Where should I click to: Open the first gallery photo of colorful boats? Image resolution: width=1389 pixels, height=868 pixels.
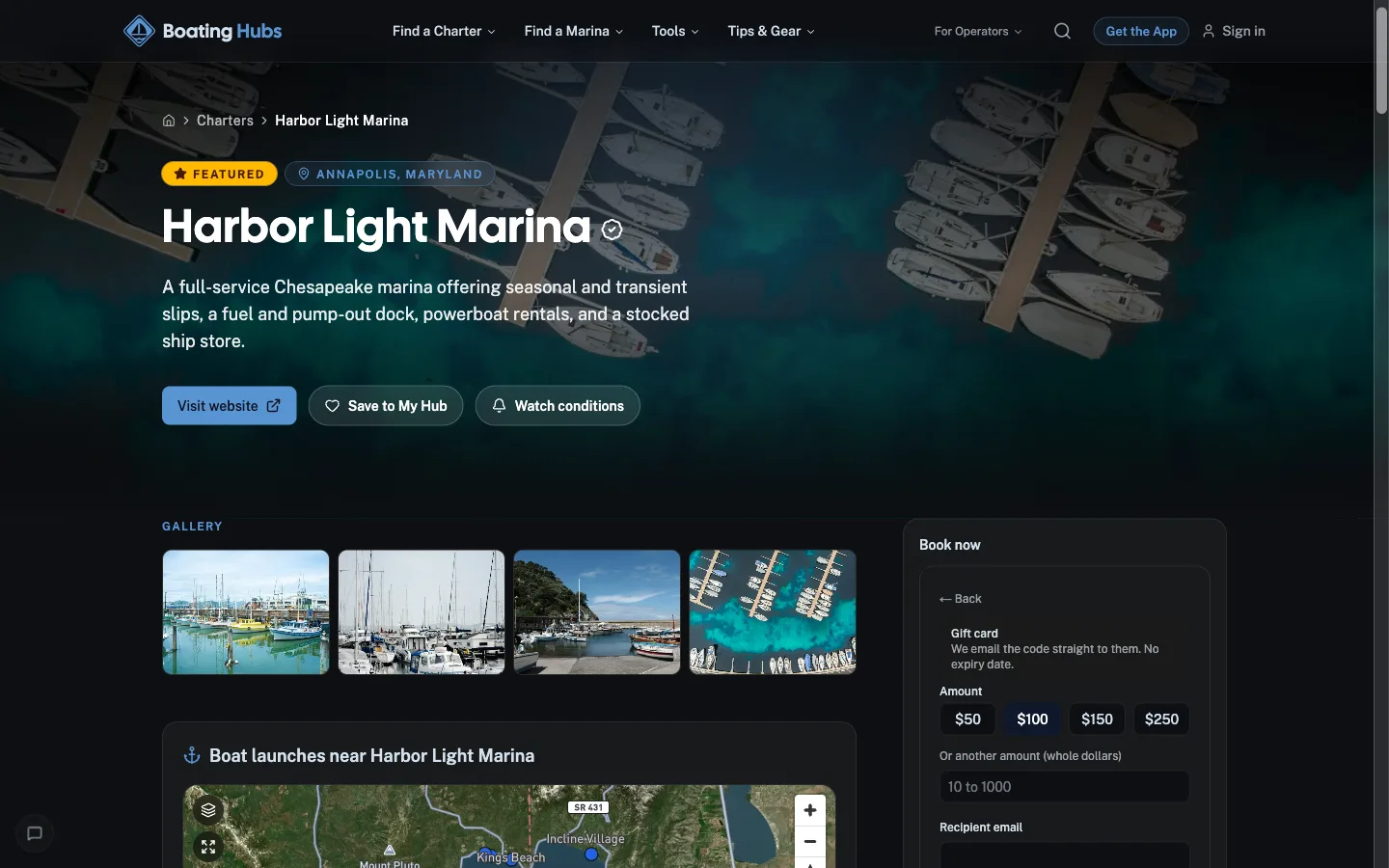246,612
